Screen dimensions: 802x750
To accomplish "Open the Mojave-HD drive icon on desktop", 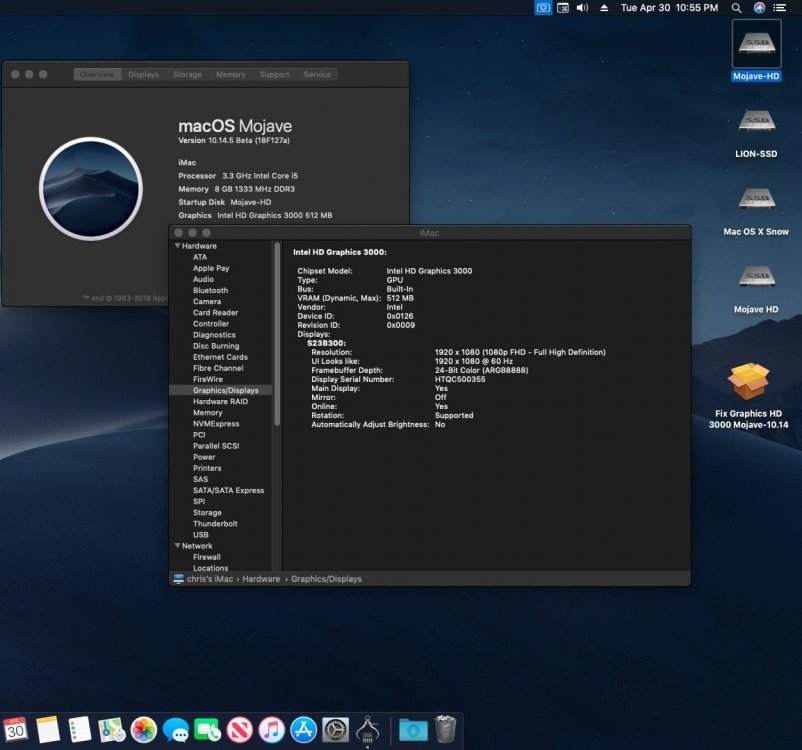I will [x=756, y=43].
